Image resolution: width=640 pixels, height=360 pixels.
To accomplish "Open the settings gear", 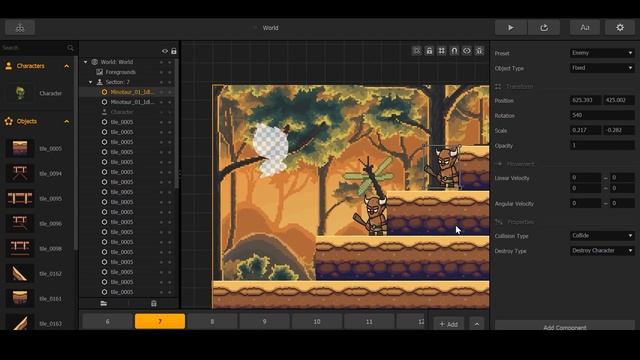I will click(x=620, y=28).
